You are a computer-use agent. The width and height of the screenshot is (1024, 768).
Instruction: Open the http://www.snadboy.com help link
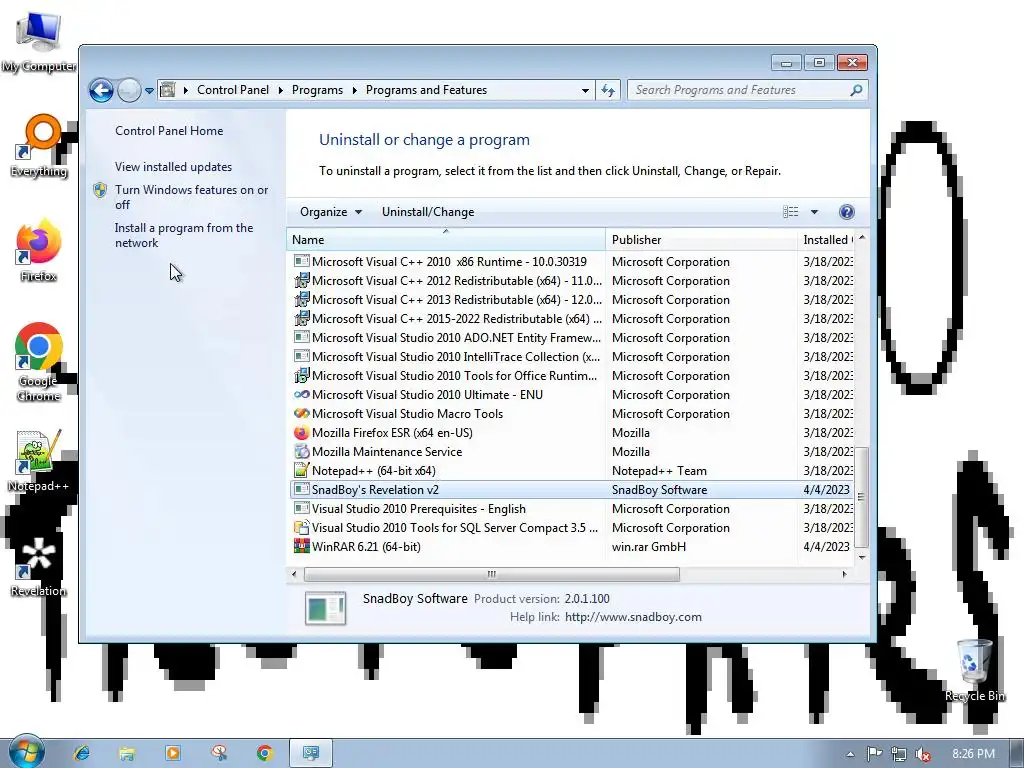633,616
